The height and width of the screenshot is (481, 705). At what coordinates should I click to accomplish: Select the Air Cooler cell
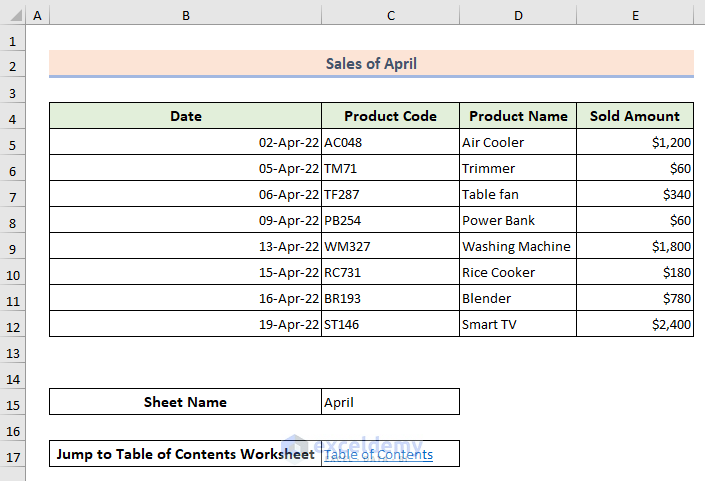[518, 142]
